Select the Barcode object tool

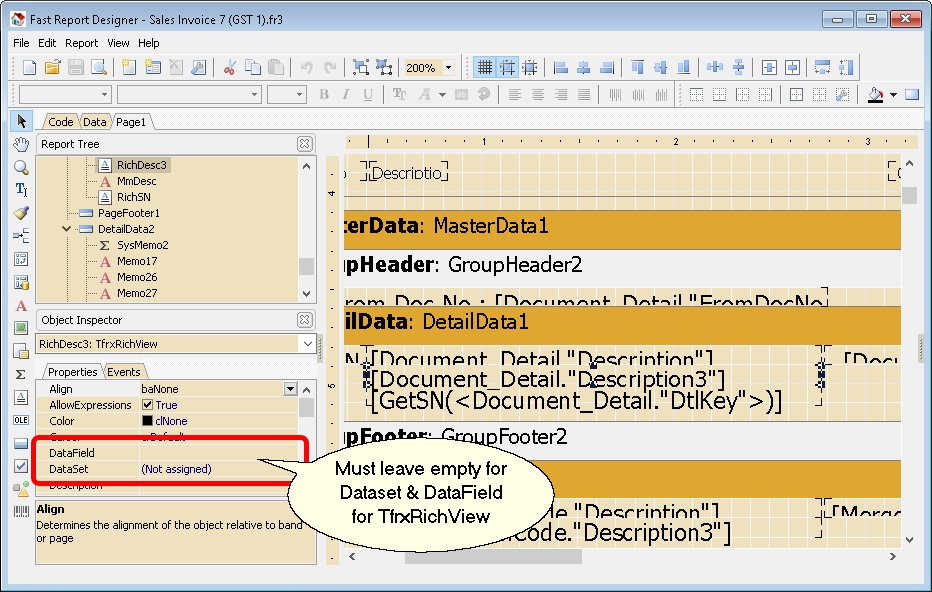coord(21,511)
